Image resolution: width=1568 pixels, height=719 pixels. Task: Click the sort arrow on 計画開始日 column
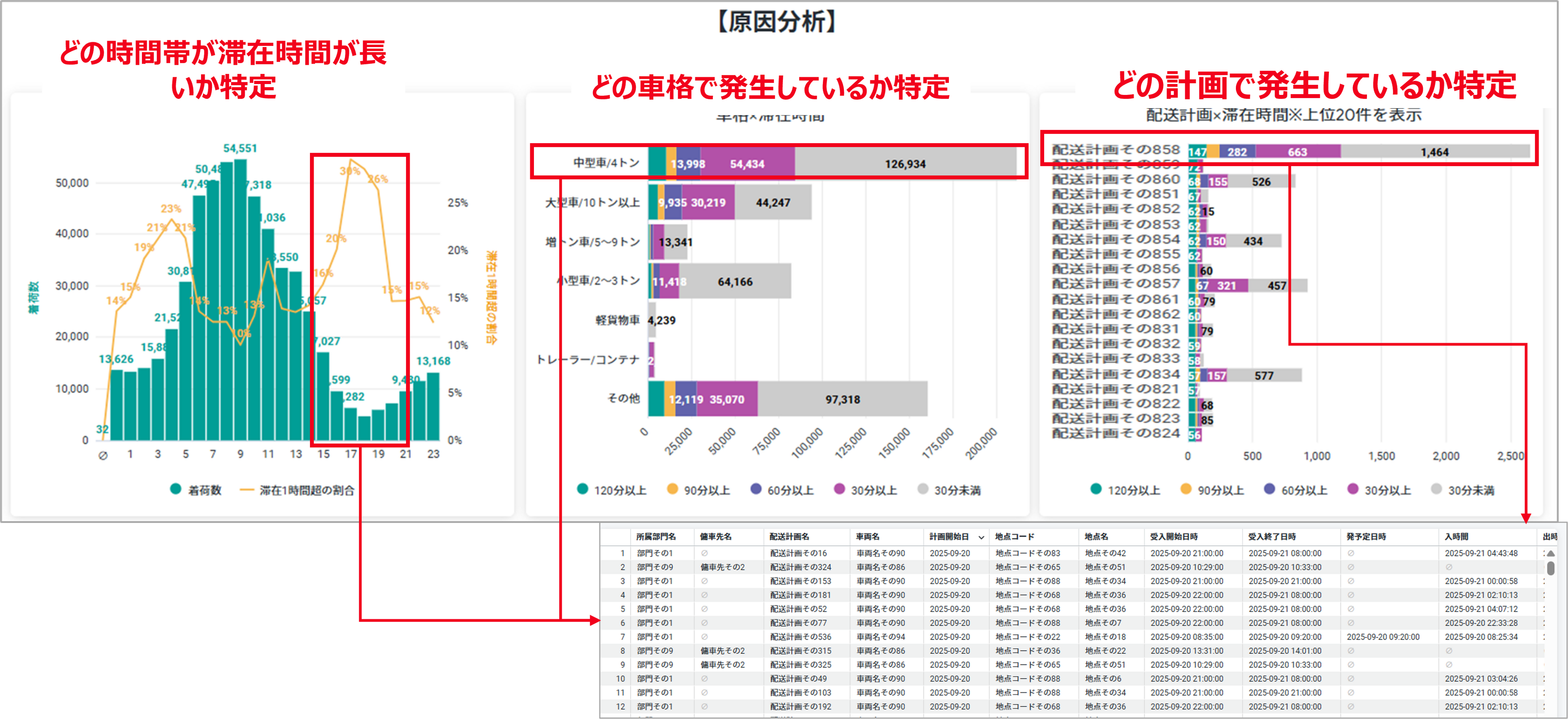tap(981, 537)
